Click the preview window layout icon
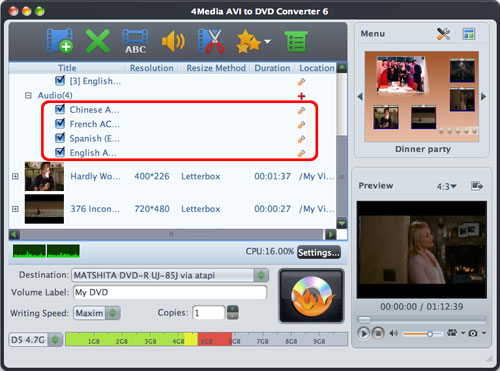 (x=477, y=186)
